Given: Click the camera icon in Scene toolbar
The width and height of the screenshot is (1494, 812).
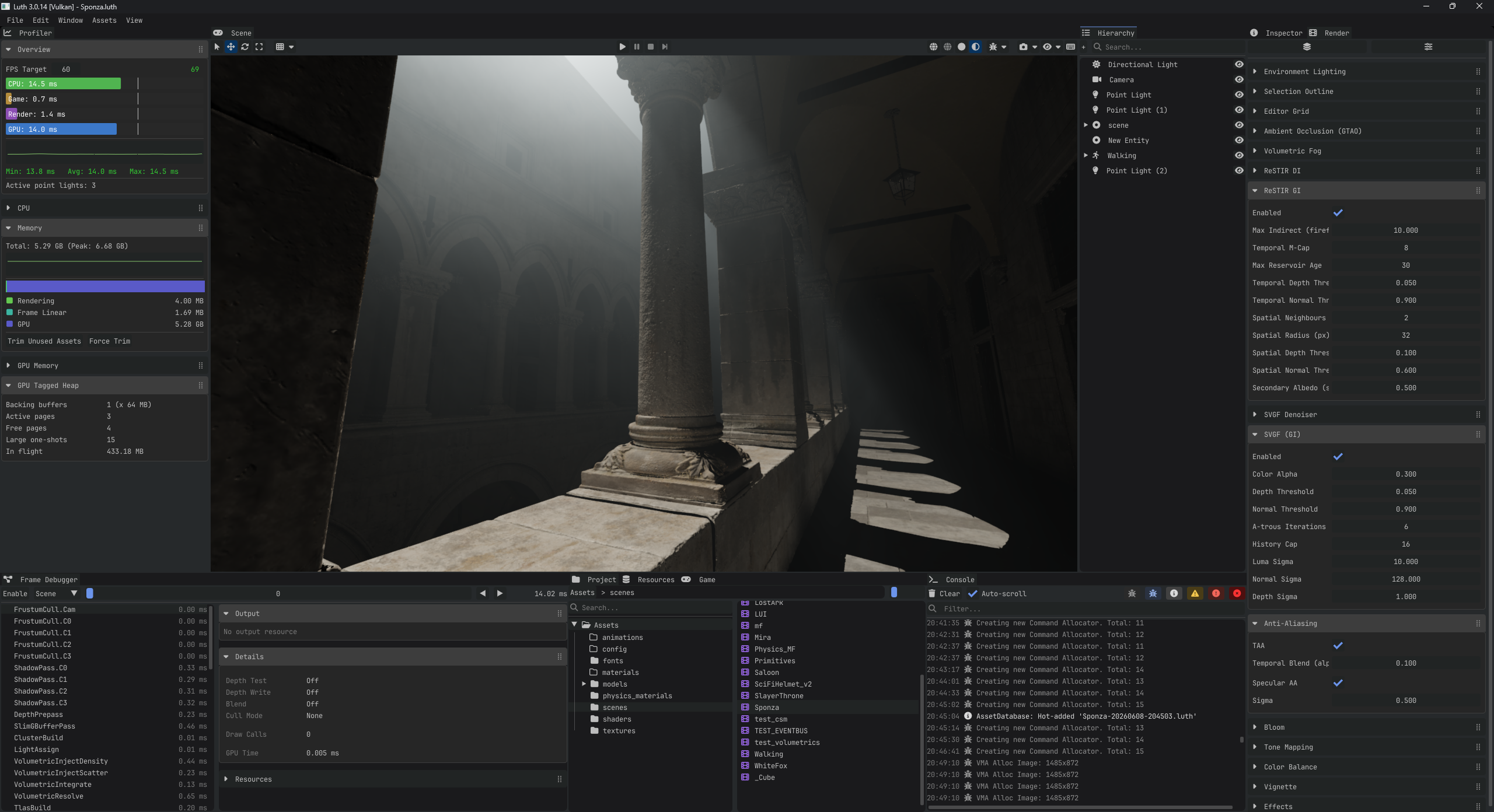Looking at the screenshot, I should point(1023,47).
